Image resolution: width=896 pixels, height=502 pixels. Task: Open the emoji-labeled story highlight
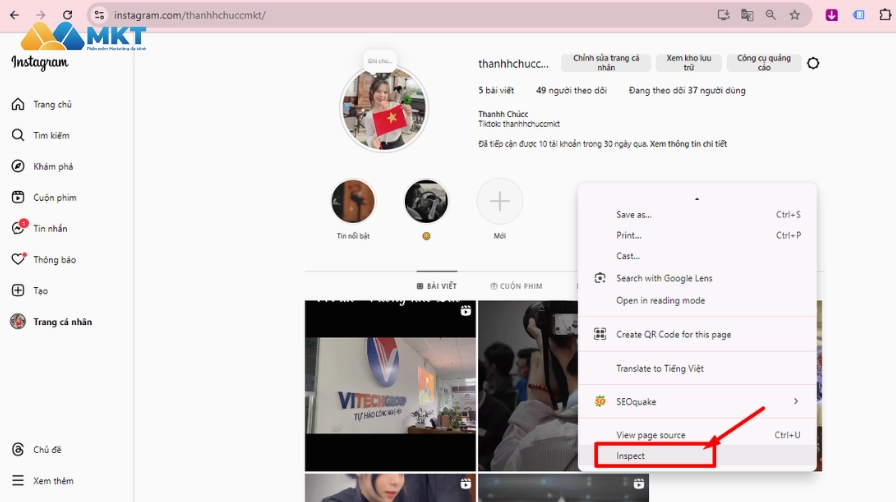426,201
